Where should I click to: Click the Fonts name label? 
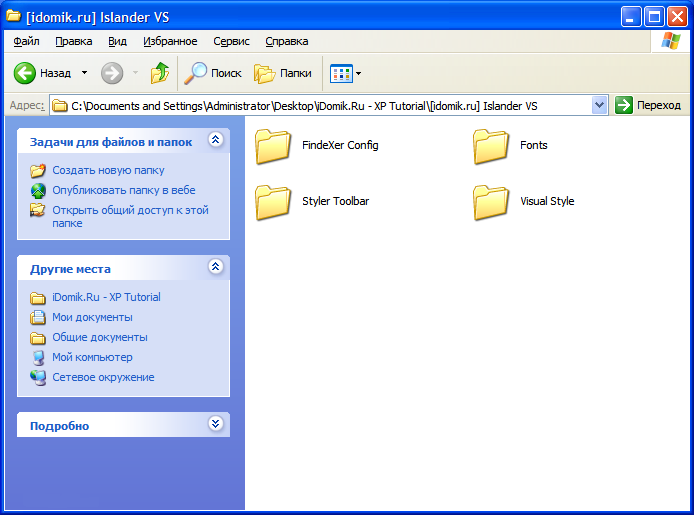pos(534,145)
